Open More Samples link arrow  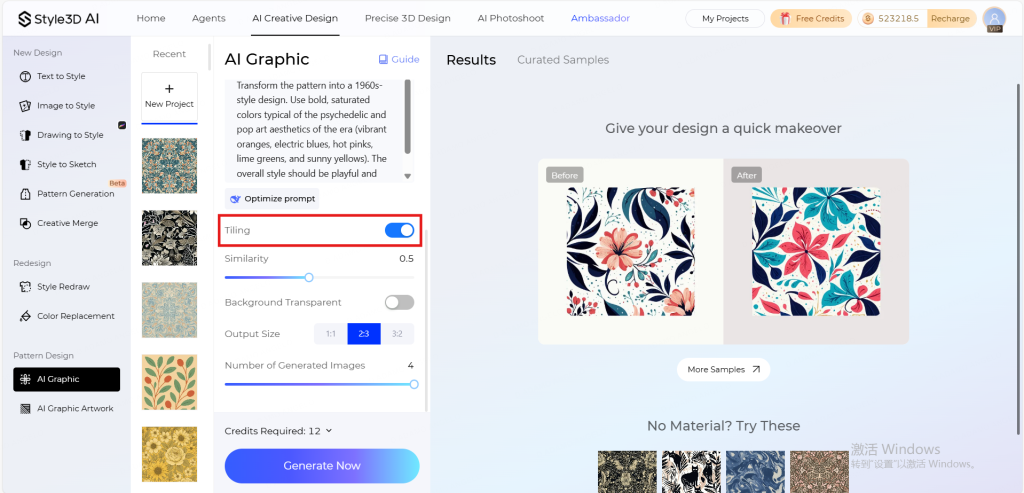tap(756, 370)
